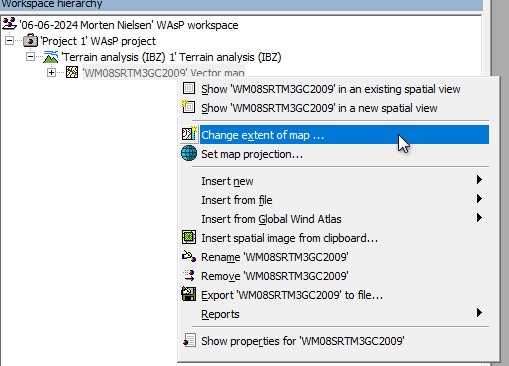Image resolution: width=509 pixels, height=366 pixels.
Task: Select the 'WM08SRTM3GC2009' Vector map row
Action: [x=163, y=73]
